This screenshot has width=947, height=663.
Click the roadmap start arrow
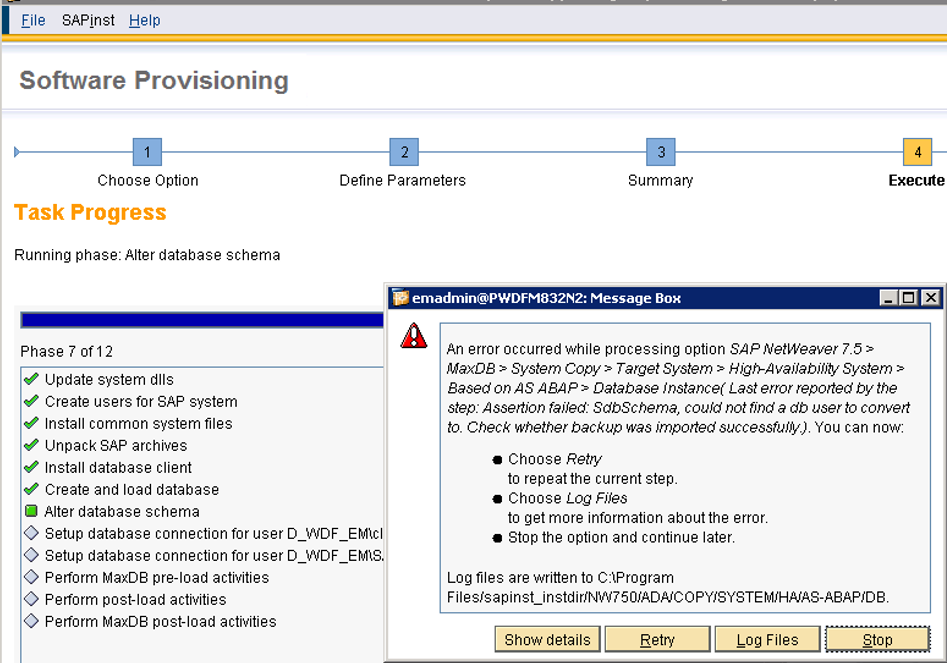[x=17, y=152]
